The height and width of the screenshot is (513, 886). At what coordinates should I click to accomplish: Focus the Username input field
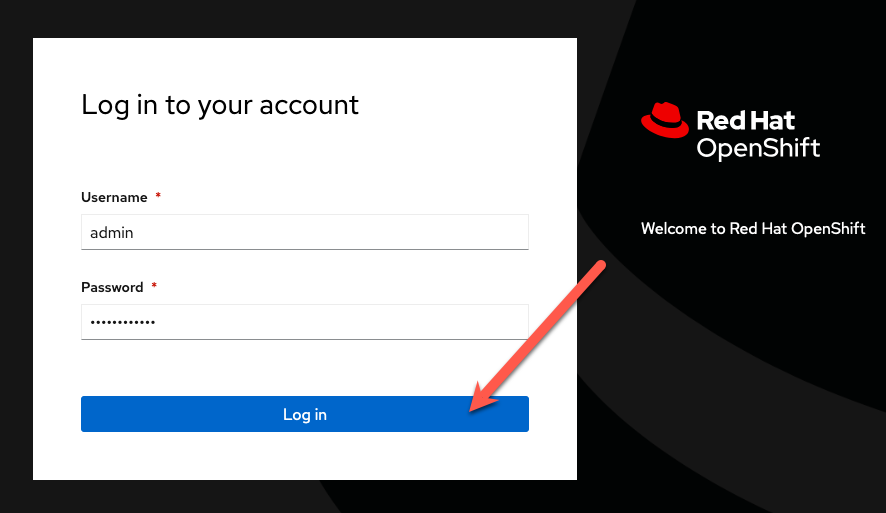[305, 232]
